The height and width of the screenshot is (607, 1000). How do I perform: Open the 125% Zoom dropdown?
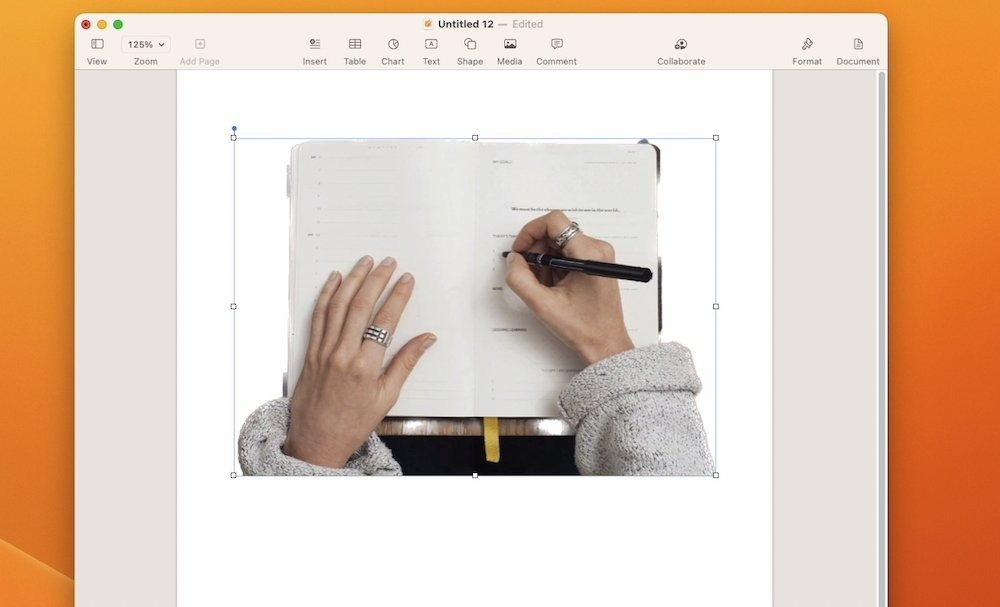[145, 43]
